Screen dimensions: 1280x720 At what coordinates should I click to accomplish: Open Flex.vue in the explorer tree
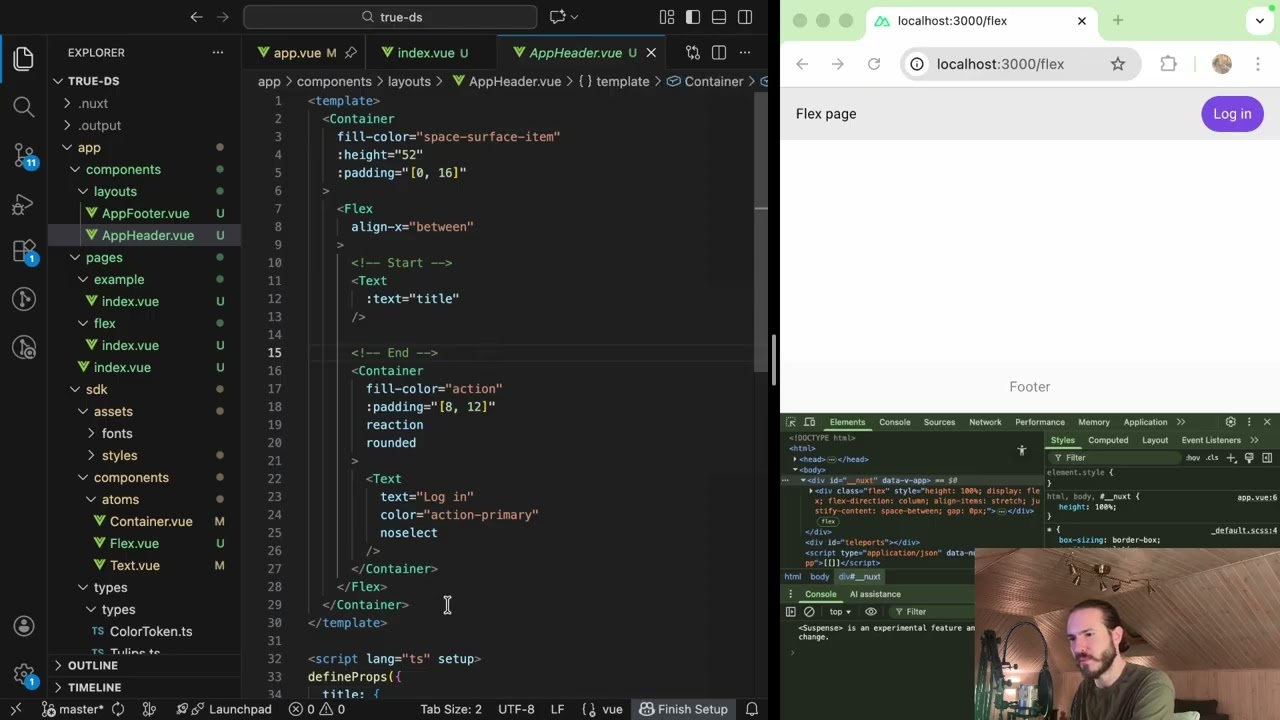pos(134,543)
